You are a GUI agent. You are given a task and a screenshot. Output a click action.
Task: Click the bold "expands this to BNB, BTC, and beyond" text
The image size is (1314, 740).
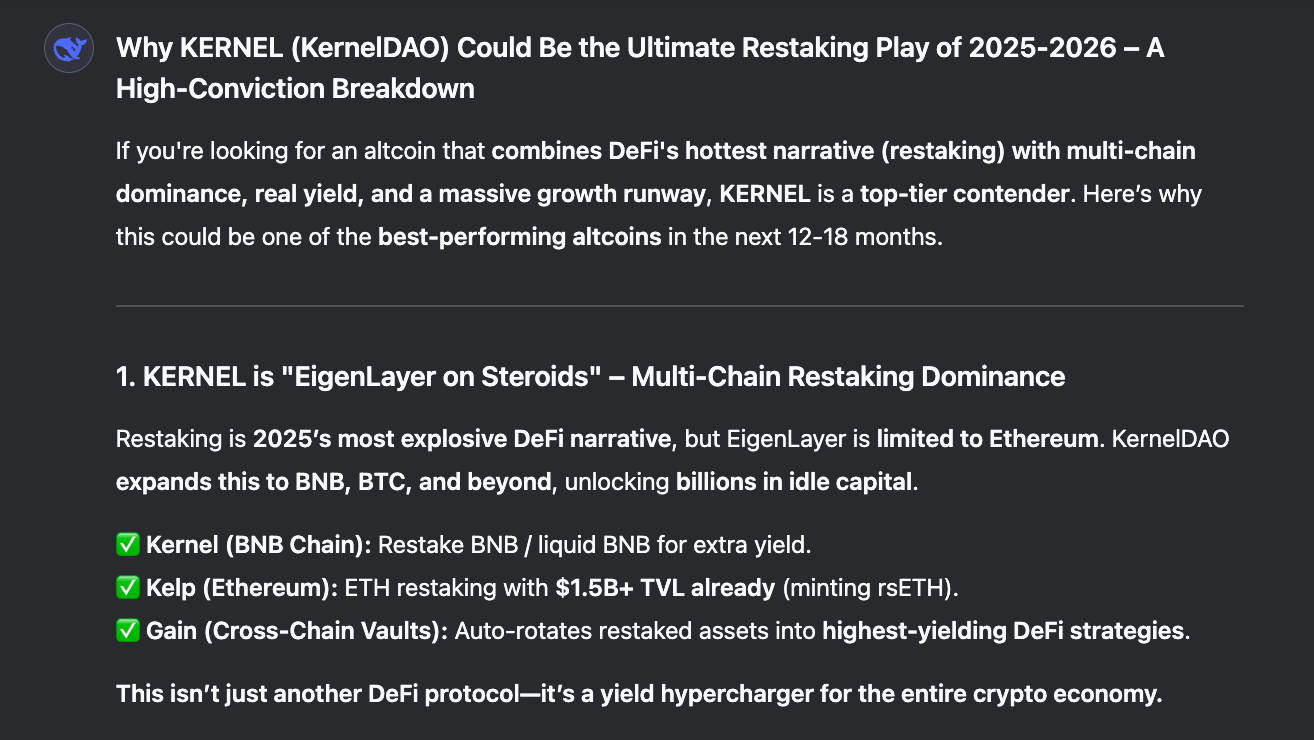pos(334,482)
